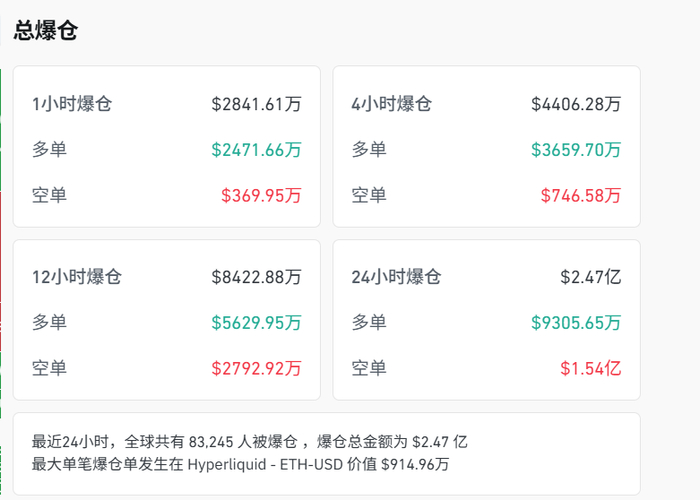Click the red $746.58万 short value
Screen dimensions: 700x500
tap(581, 195)
